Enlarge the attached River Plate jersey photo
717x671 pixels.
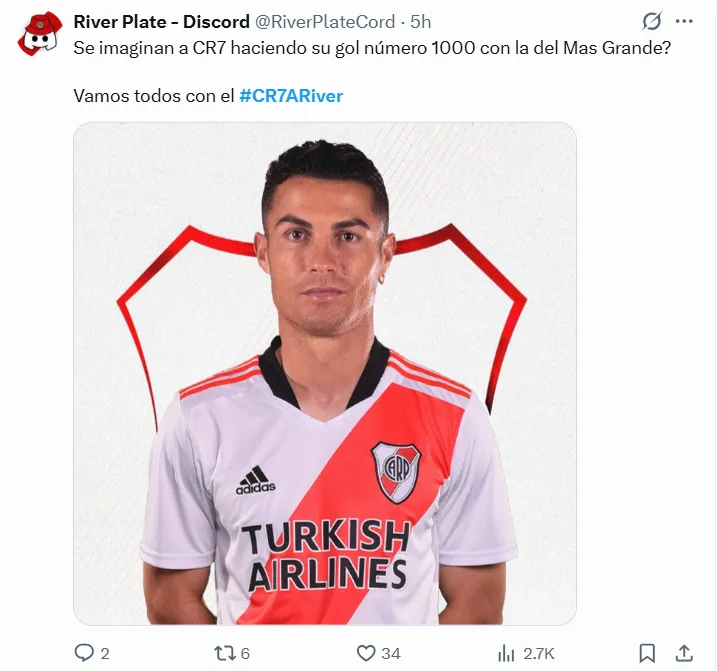click(325, 373)
